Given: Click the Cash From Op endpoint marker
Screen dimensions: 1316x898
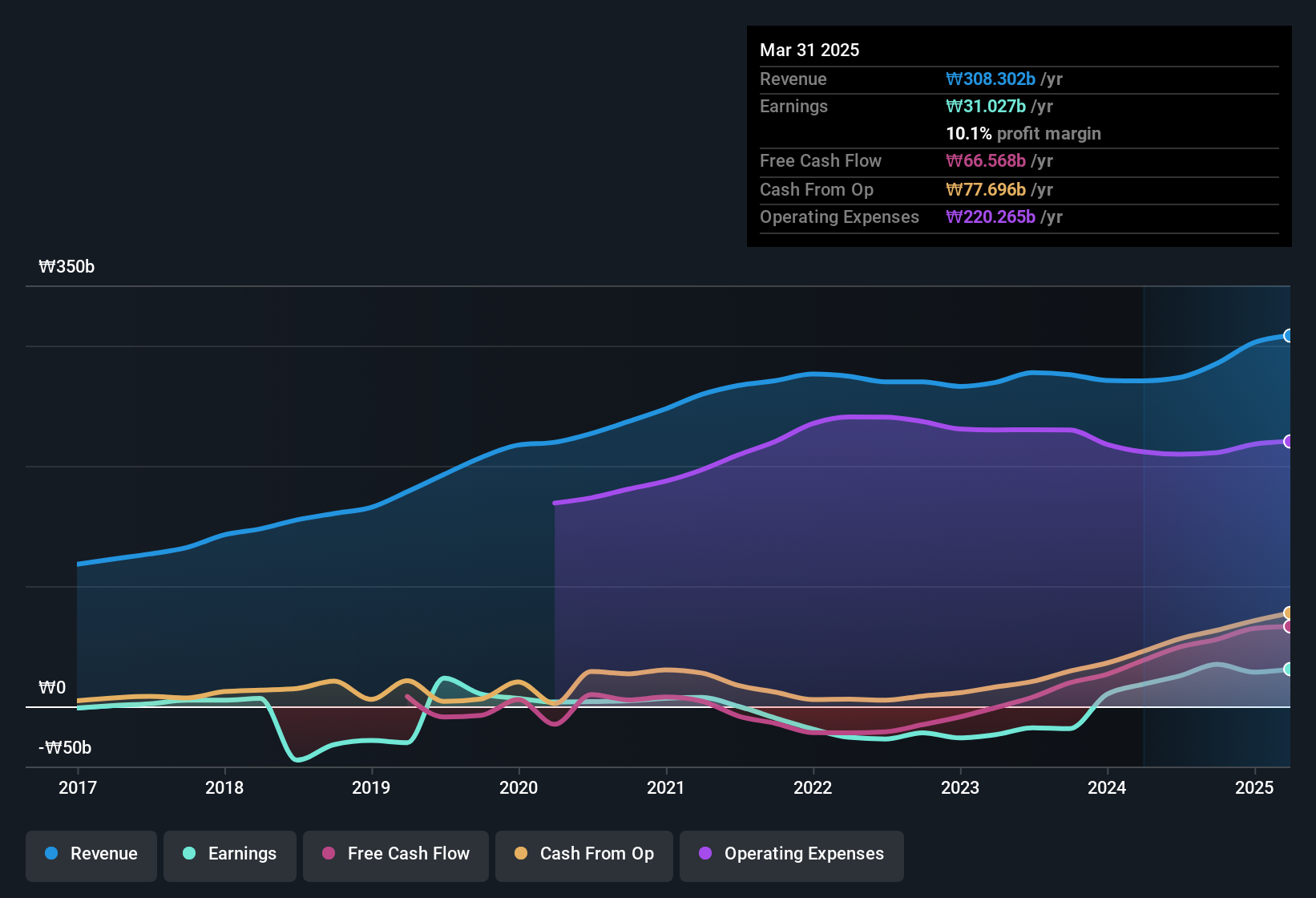Looking at the screenshot, I should point(1289,613).
